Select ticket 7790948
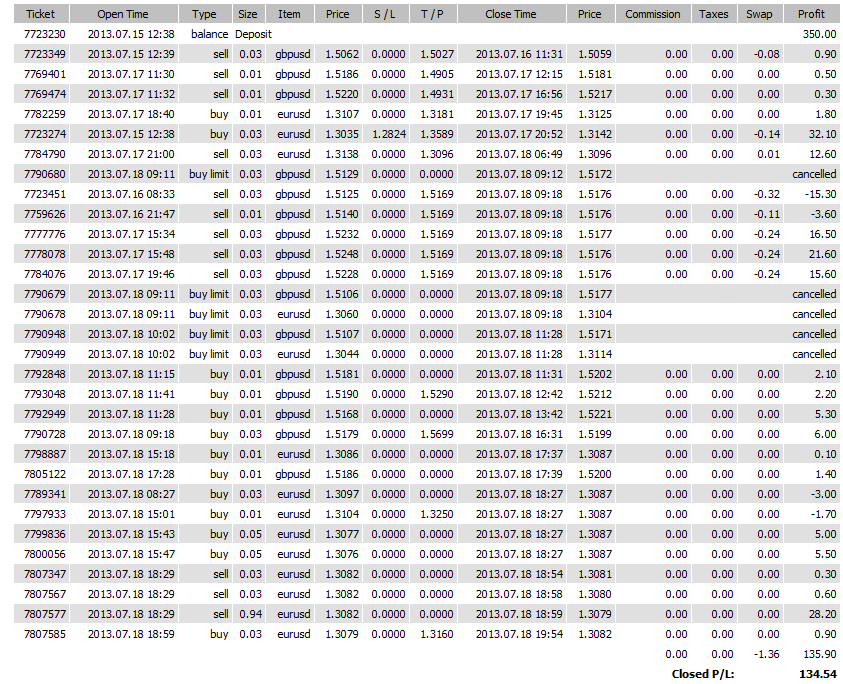 point(45,334)
